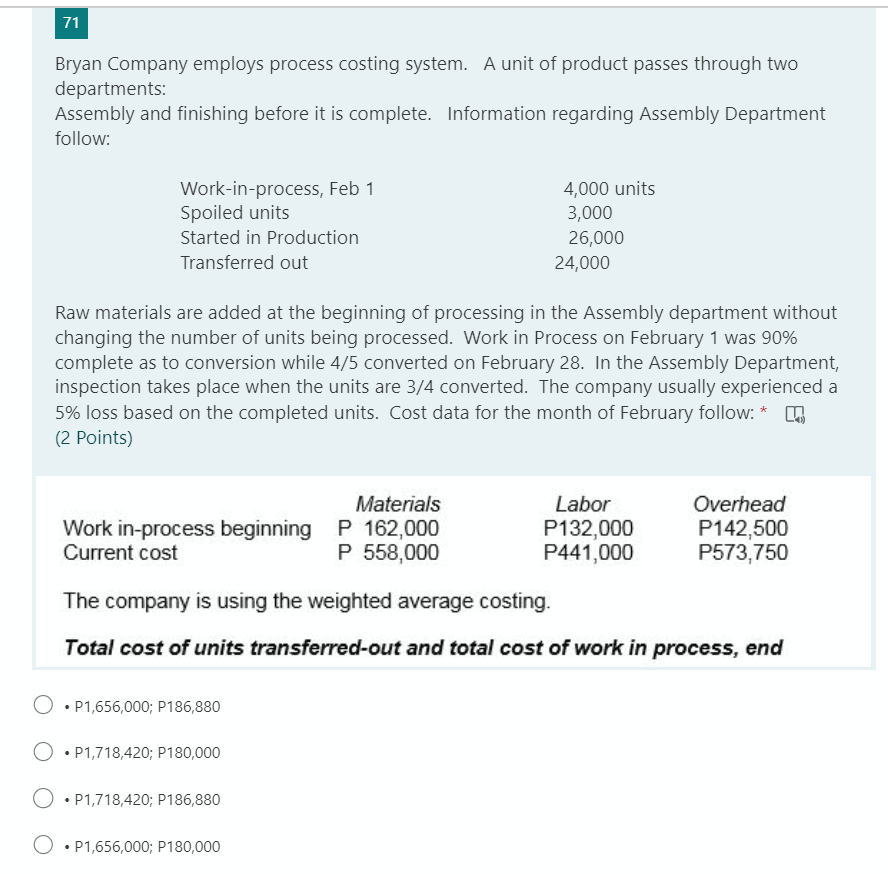Click the Overhead column header
Image resolution: width=888 pixels, height=874 pixels.
click(737, 504)
